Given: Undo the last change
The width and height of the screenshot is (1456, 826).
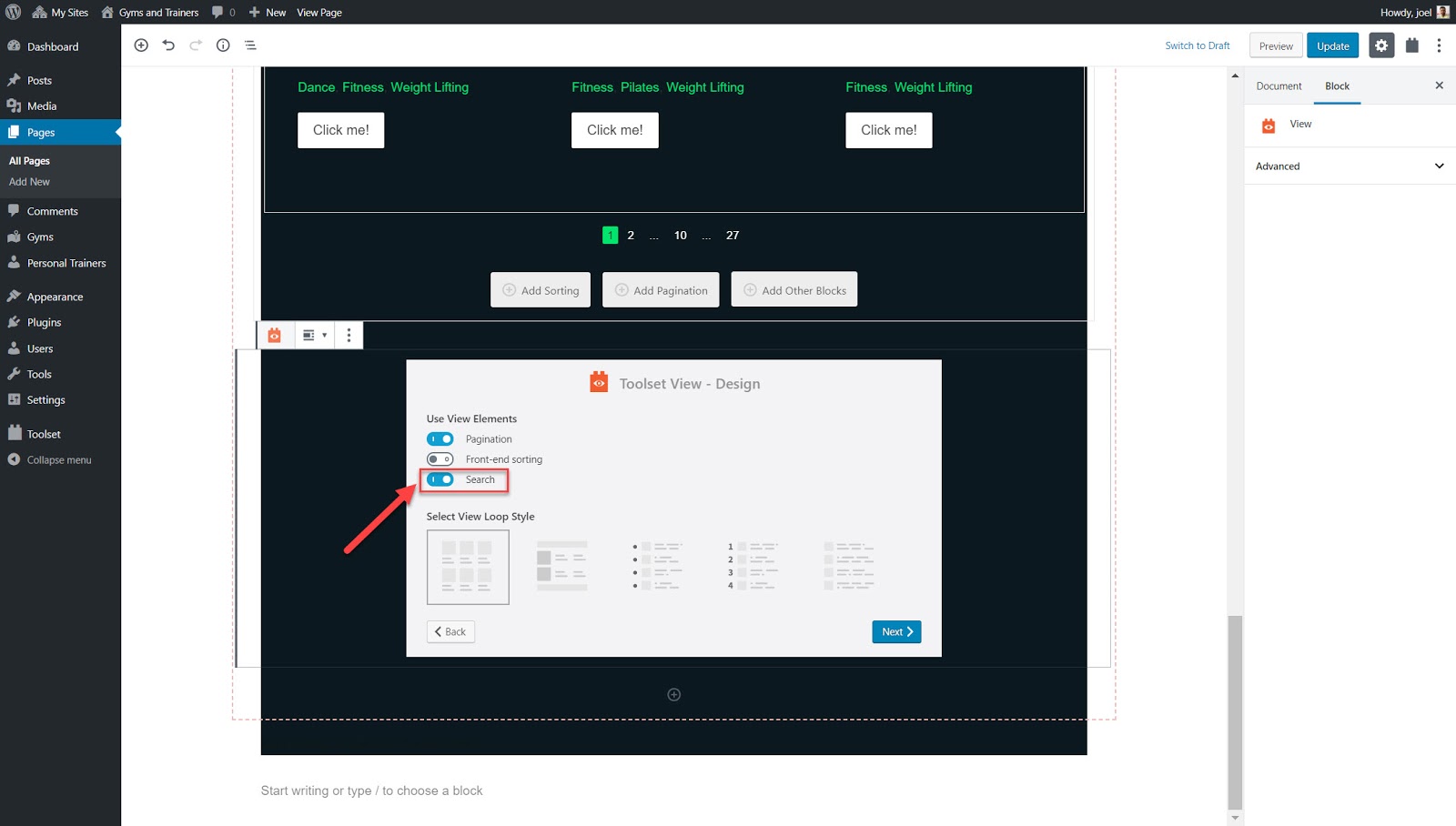Looking at the screenshot, I should tap(168, 45).
